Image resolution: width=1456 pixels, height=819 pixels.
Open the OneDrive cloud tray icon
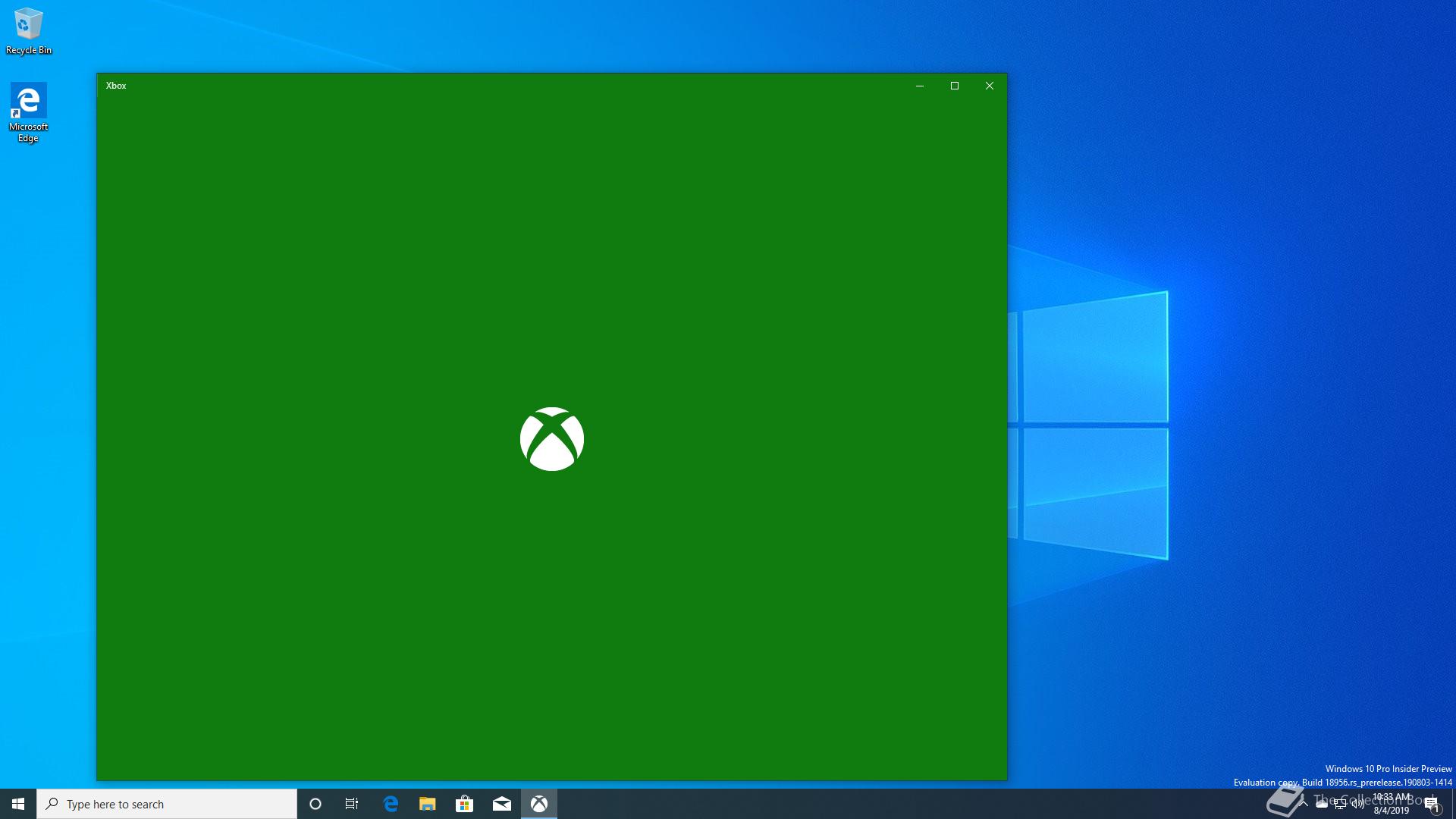tap(1321, 804)
